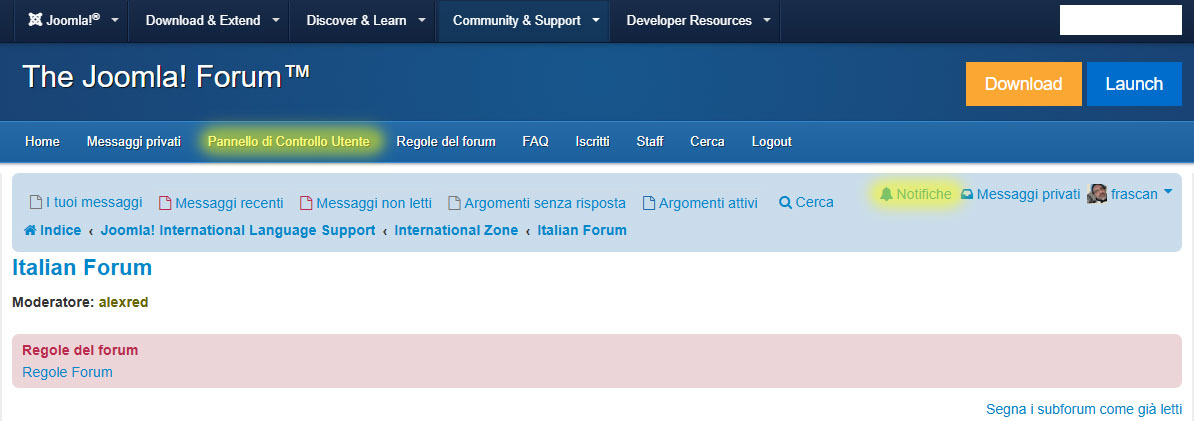Click The Joomla! Forum™ title
The image size is (1194, 421).
click(x=166, y=78)
